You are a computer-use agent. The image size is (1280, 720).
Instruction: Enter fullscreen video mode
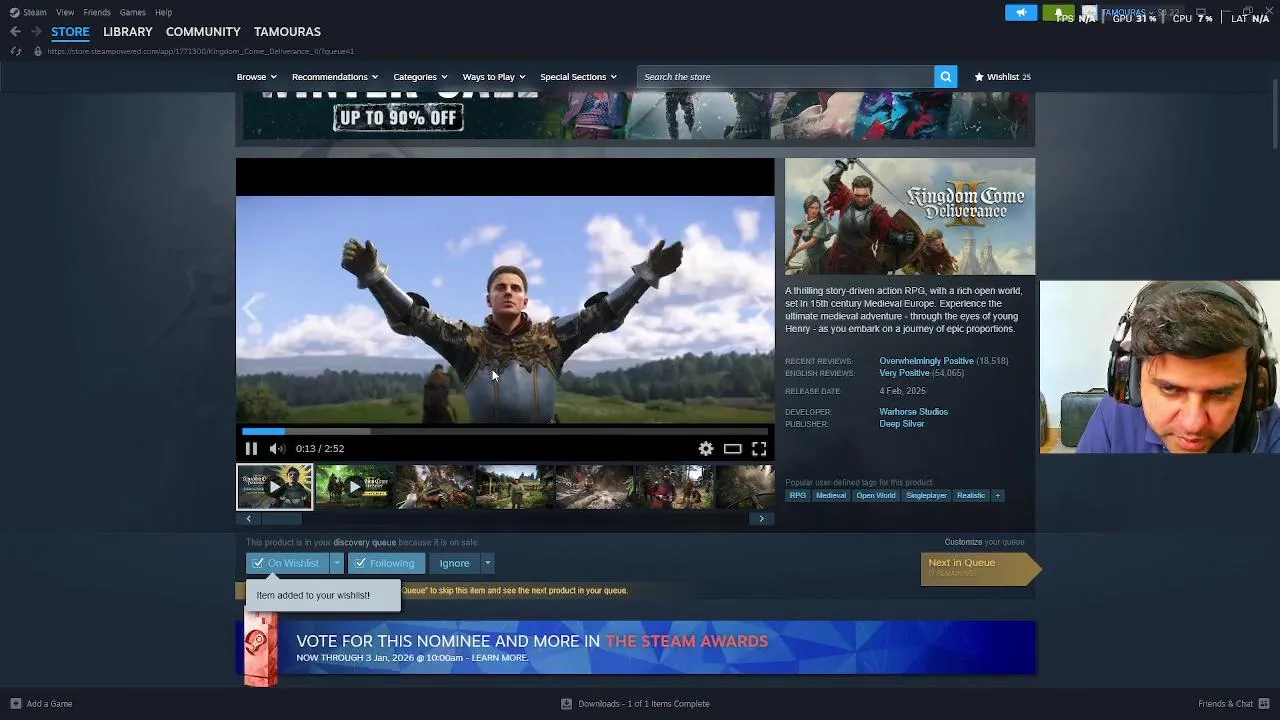coord(759,449)
